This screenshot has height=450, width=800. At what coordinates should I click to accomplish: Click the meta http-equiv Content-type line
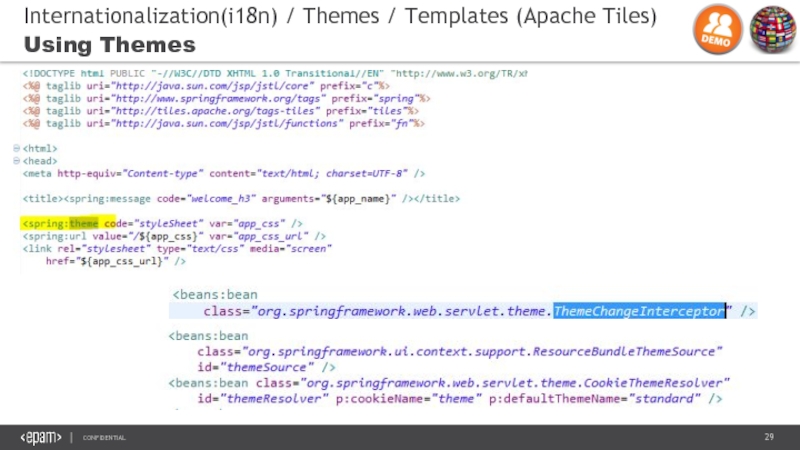223,173
